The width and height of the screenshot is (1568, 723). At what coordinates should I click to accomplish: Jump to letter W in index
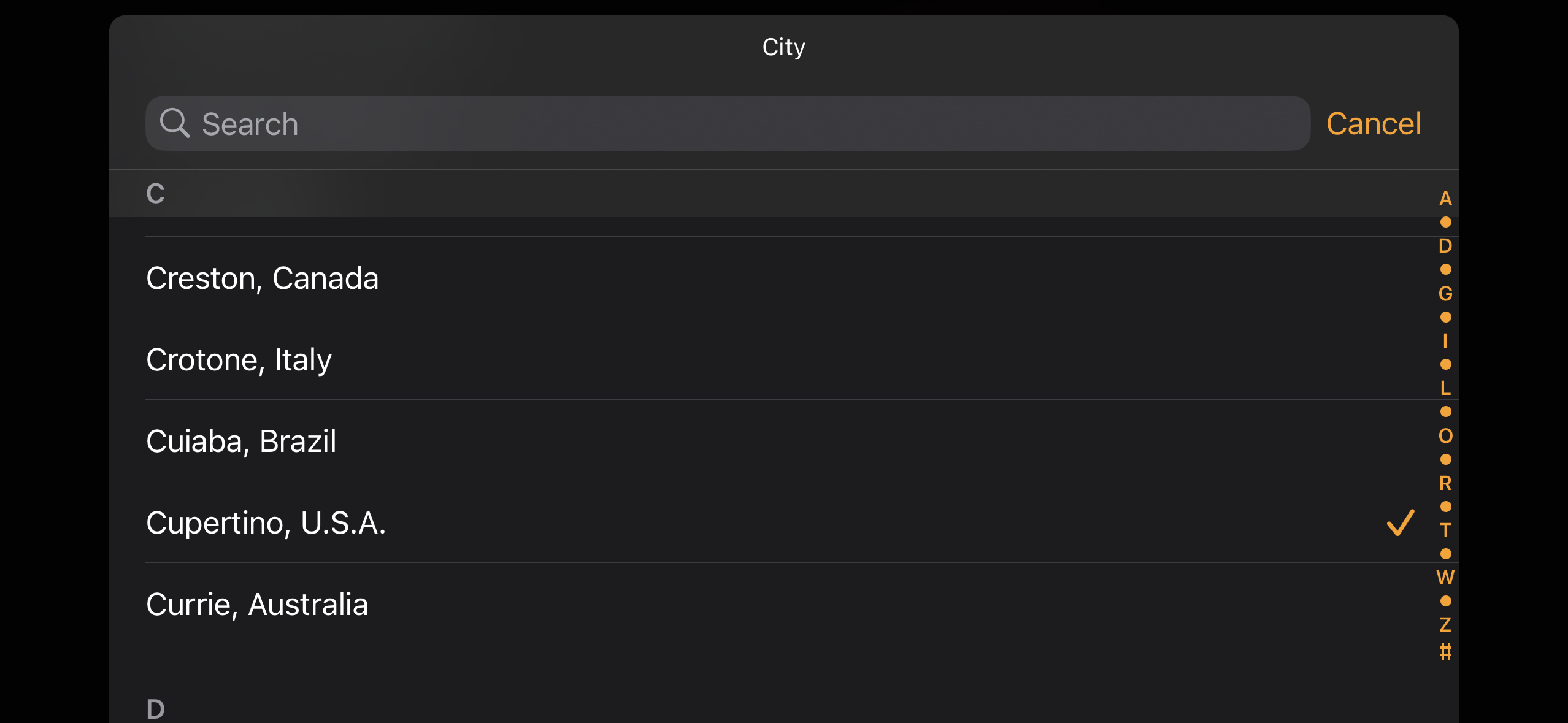point(1445,577)
